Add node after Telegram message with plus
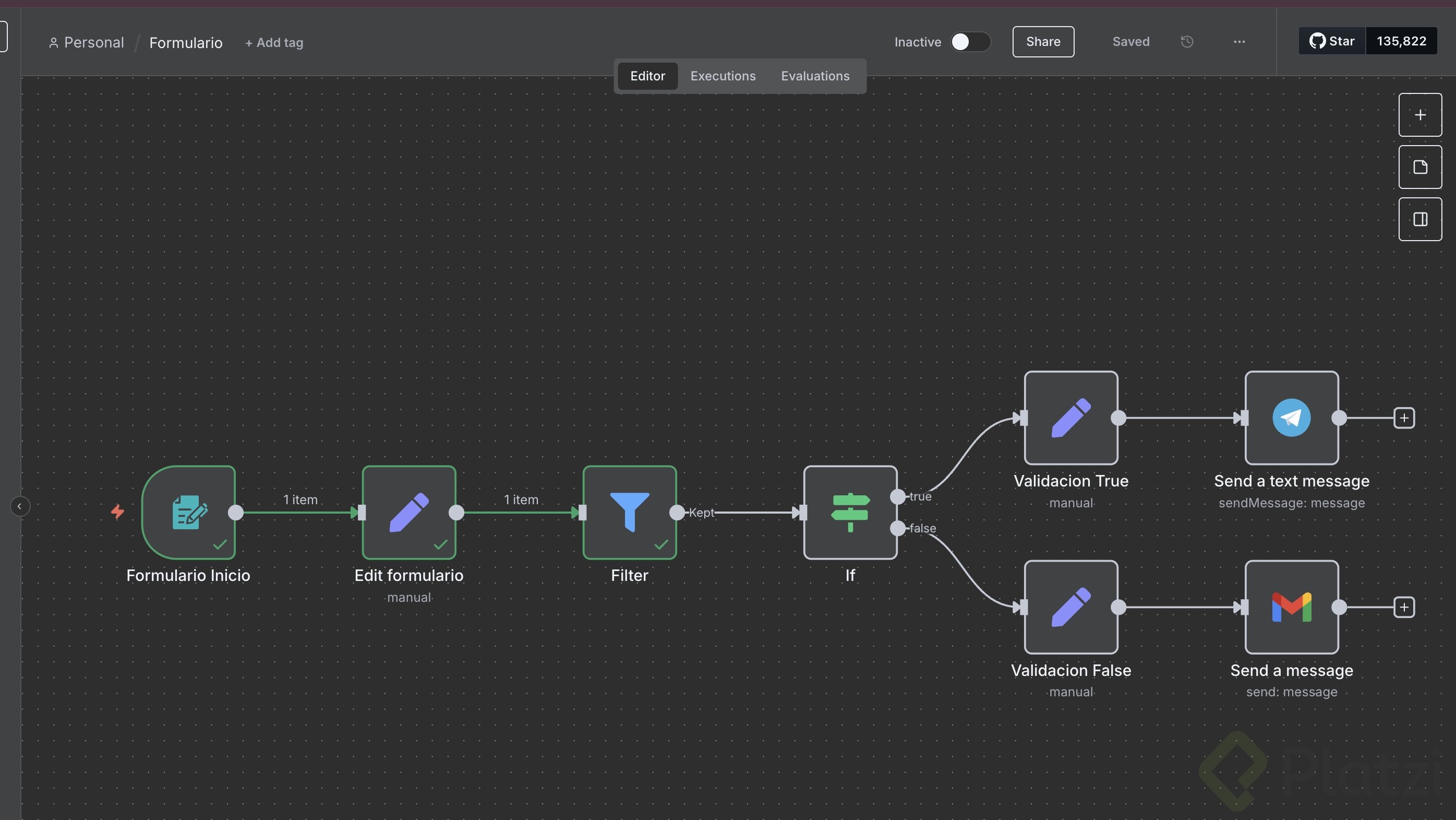Image resolution: width=1456 pixels, height=820 pixels. [x=1403, y=418]
